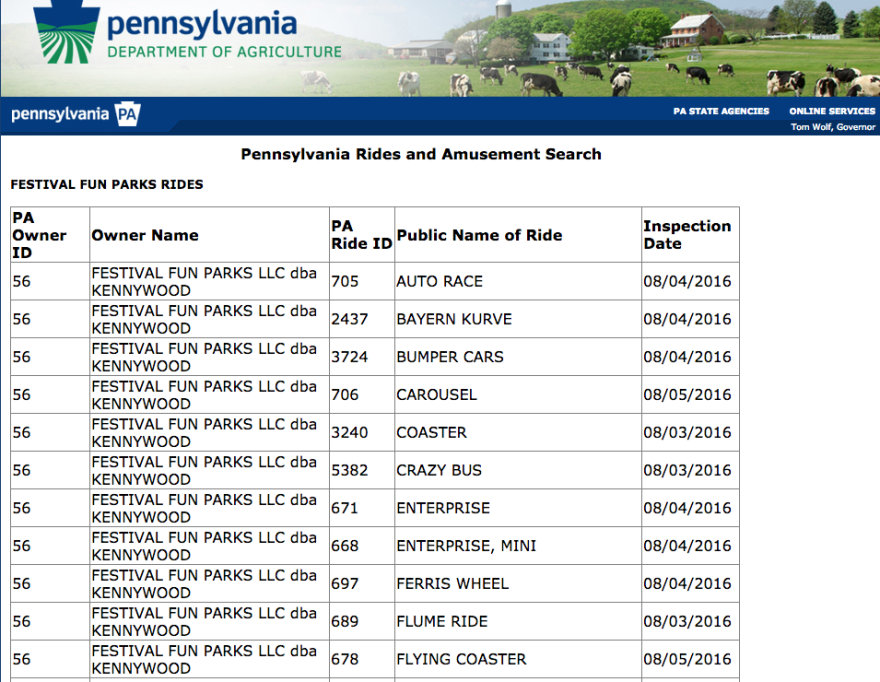
Task: Click the ENTERPRISE, MINI ride cell
Action: pos(517,546)
